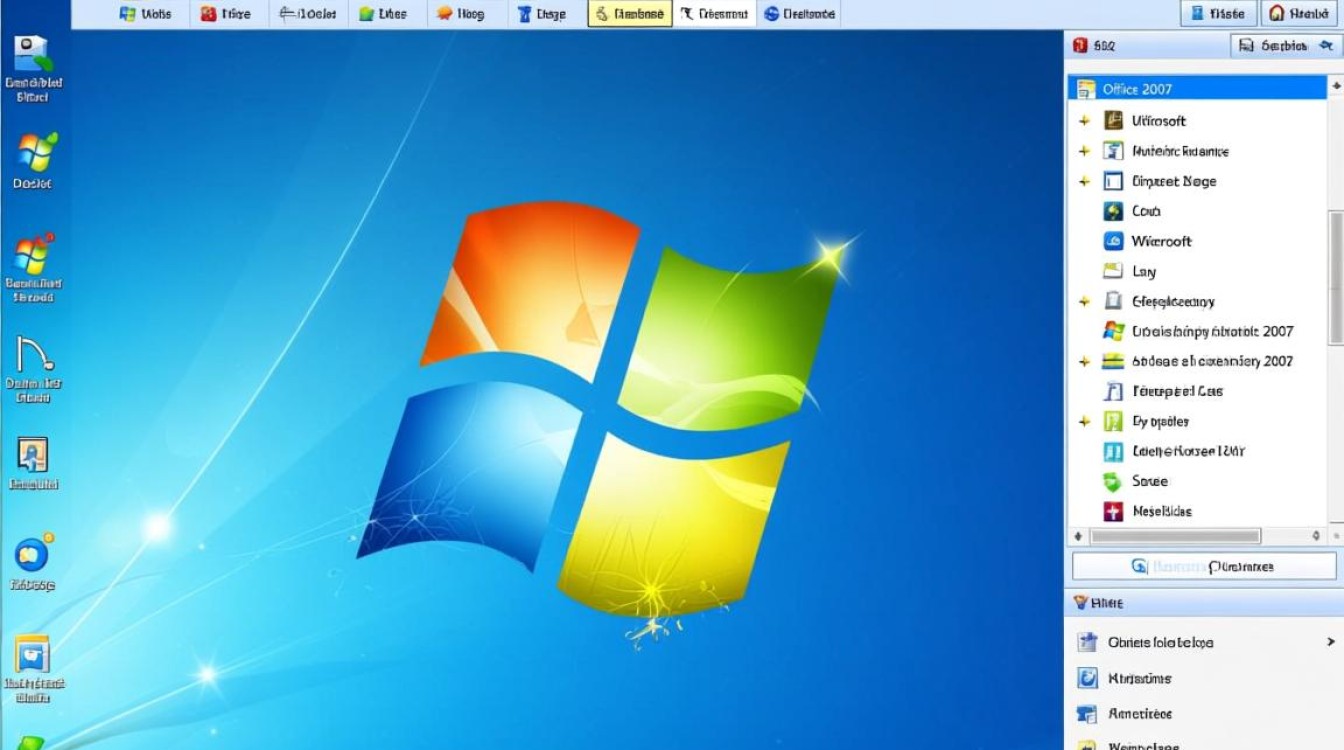This screenshot has width=1344, height=750.
Task: Select the tree row with magenta cross icon
Action: point(1197,511)
